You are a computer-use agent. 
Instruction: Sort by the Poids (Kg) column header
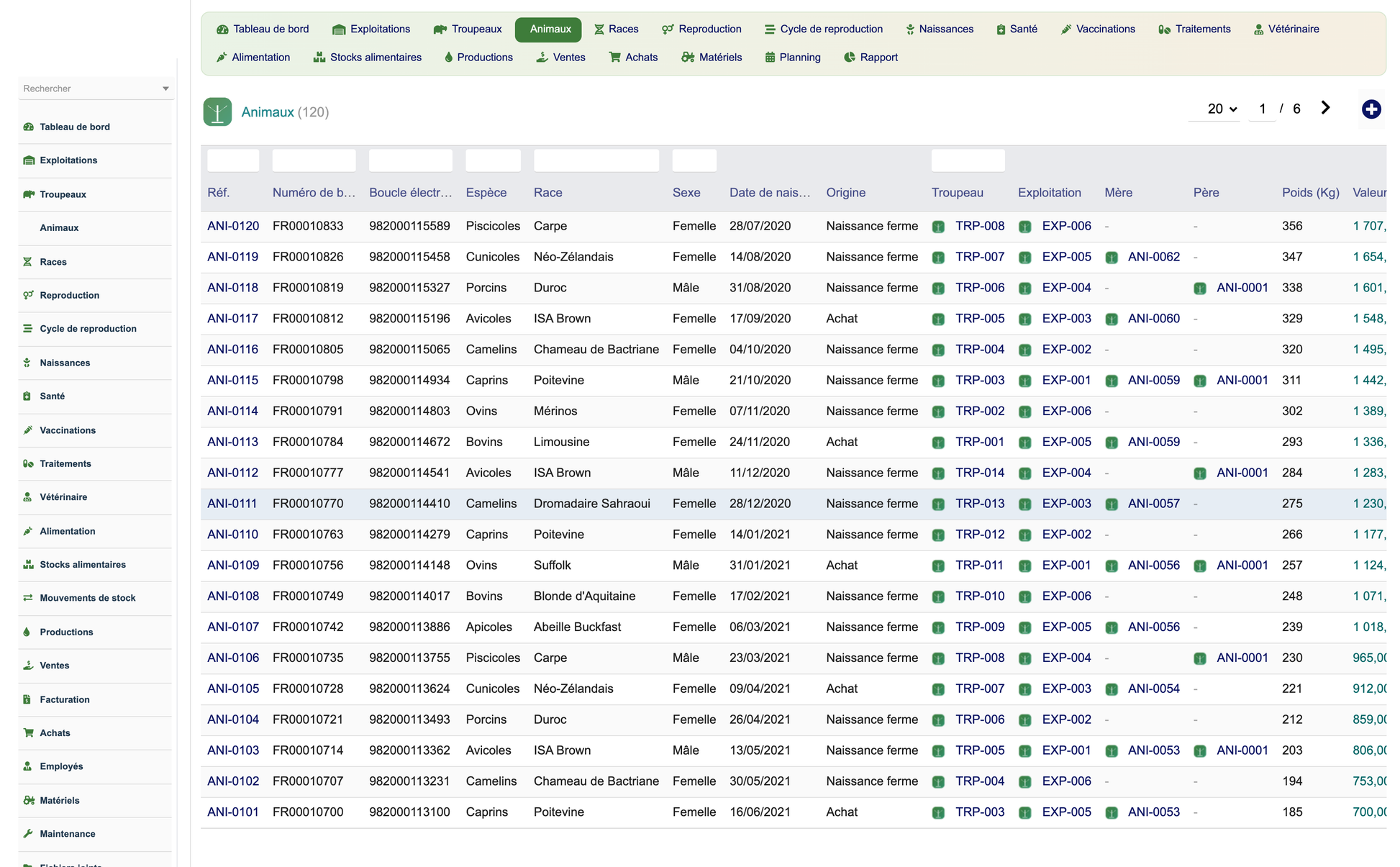coord(1310,192)
